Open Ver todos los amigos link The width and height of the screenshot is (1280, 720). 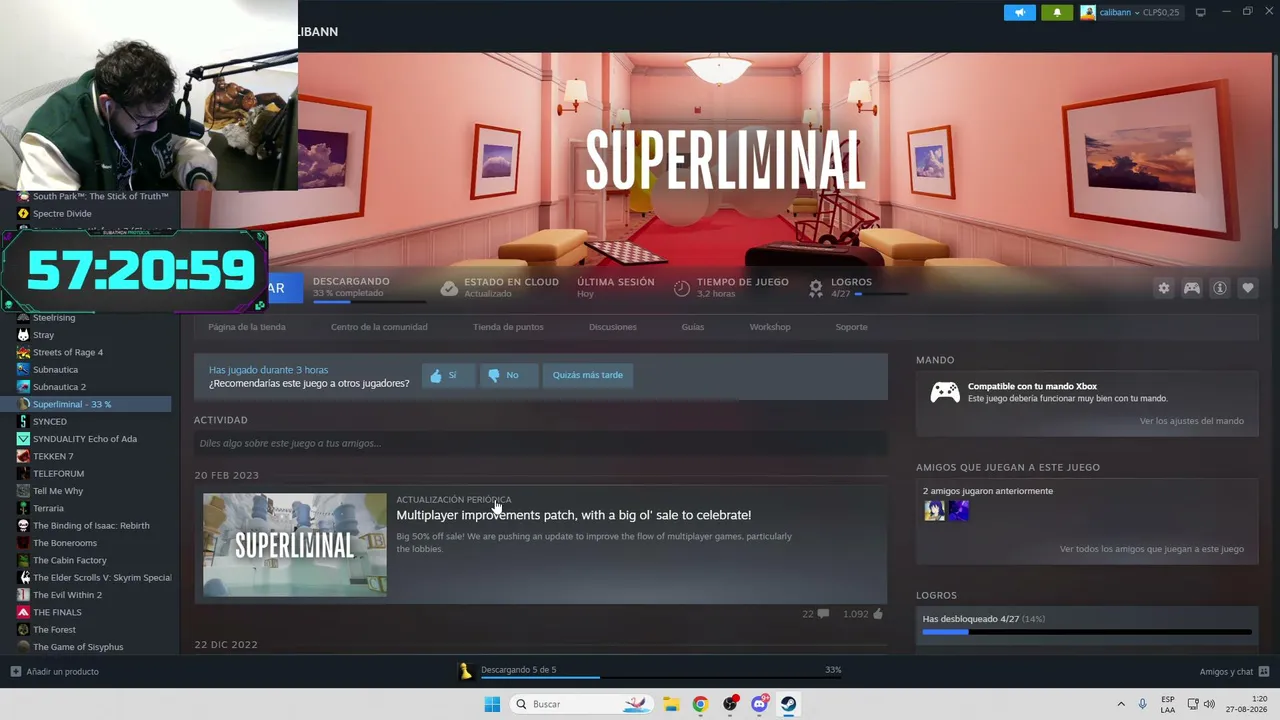click(x=1152, y=549)
